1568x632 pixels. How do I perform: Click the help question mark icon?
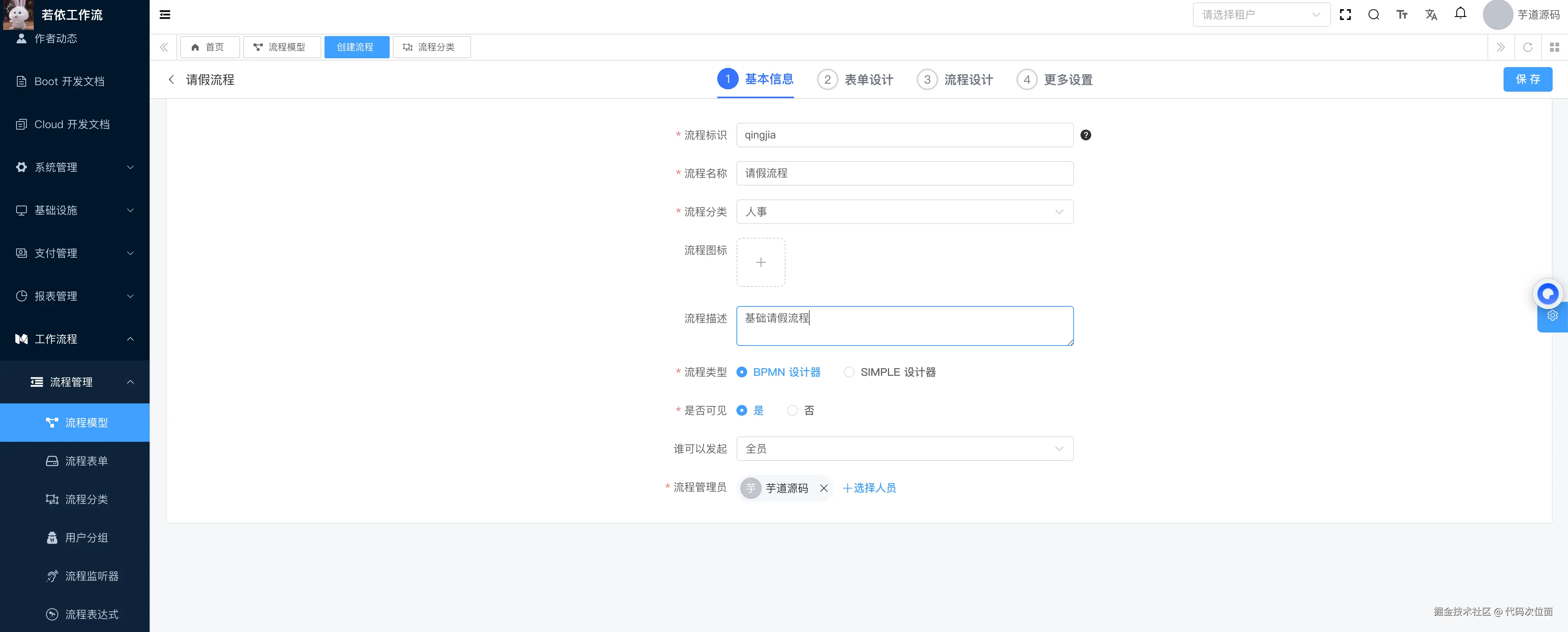click(1085, 135)
